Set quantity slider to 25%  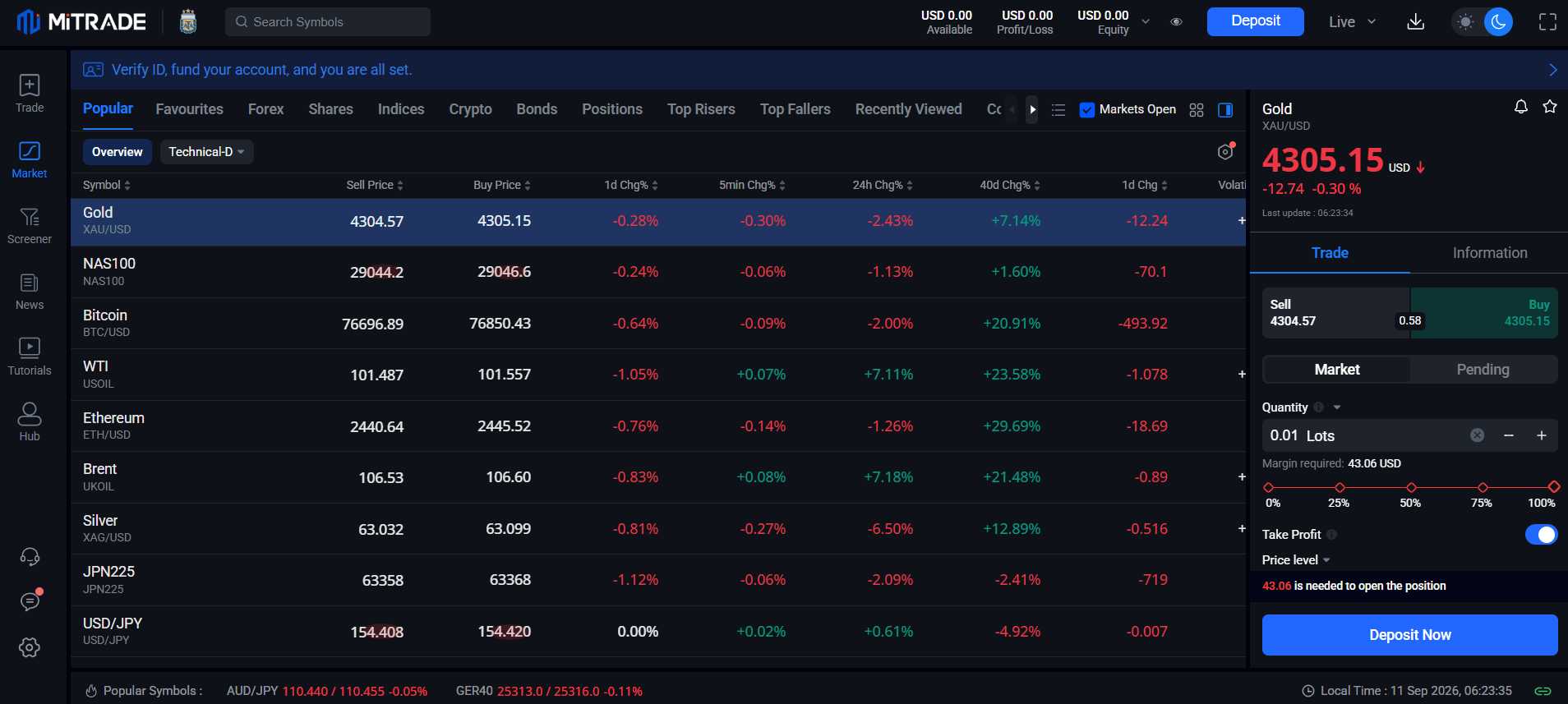click(x=1340, y=488)
